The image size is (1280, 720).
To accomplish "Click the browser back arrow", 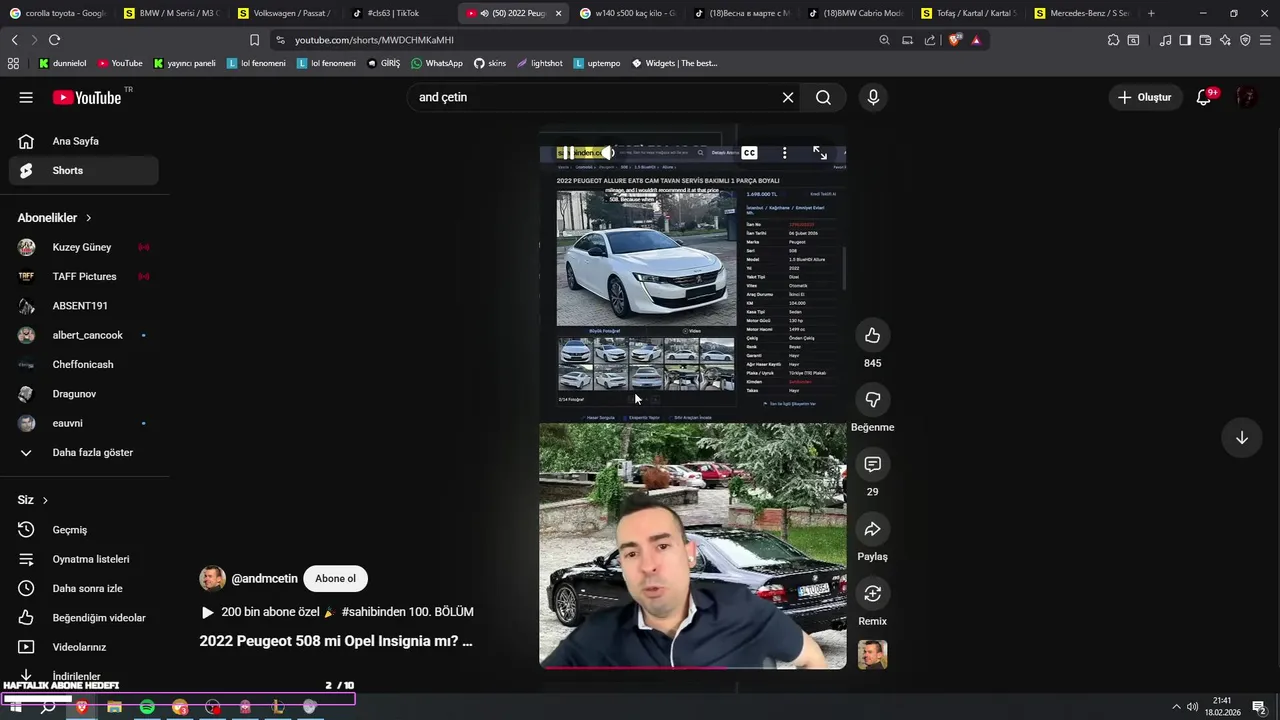I will coord(14,40).
